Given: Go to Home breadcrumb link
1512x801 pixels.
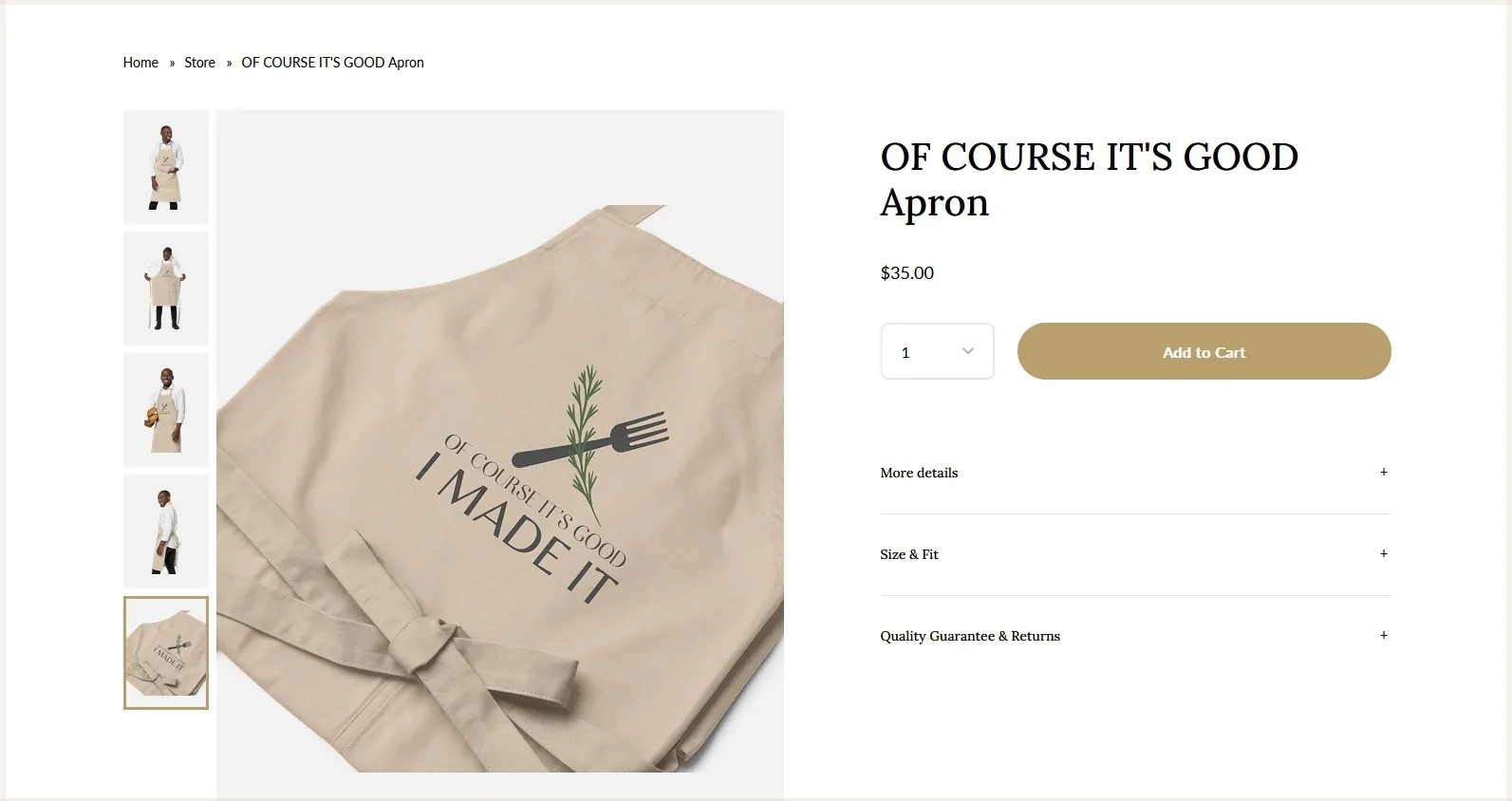Looking at the screenshot, I should pos(140,63).
